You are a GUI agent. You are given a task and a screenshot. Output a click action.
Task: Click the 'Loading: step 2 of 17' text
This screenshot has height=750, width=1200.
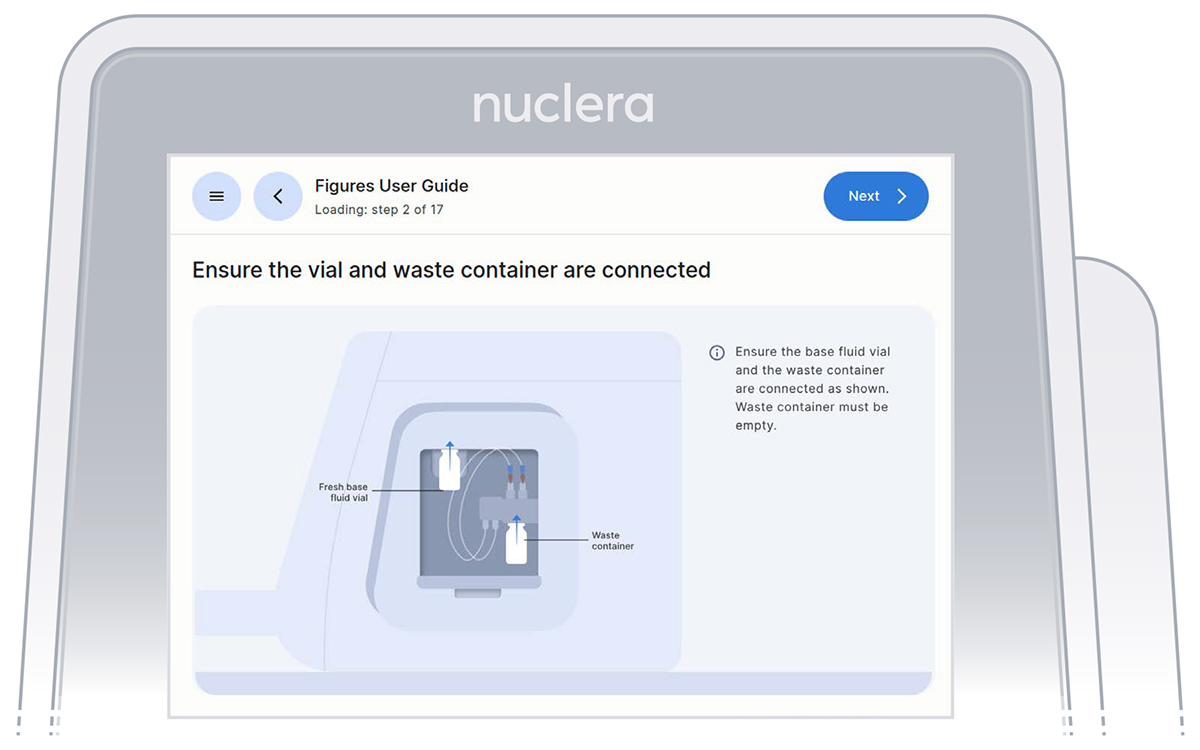(x=379, y=210)
